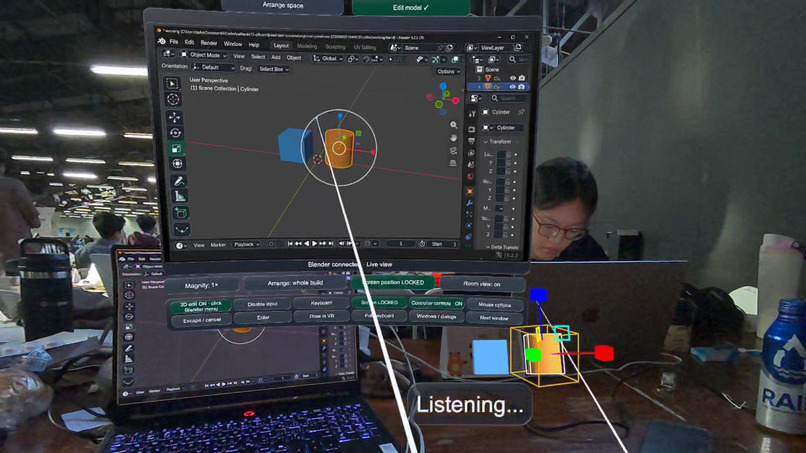Open the Modifiers wrench properties tab

[x=469, y=203]
